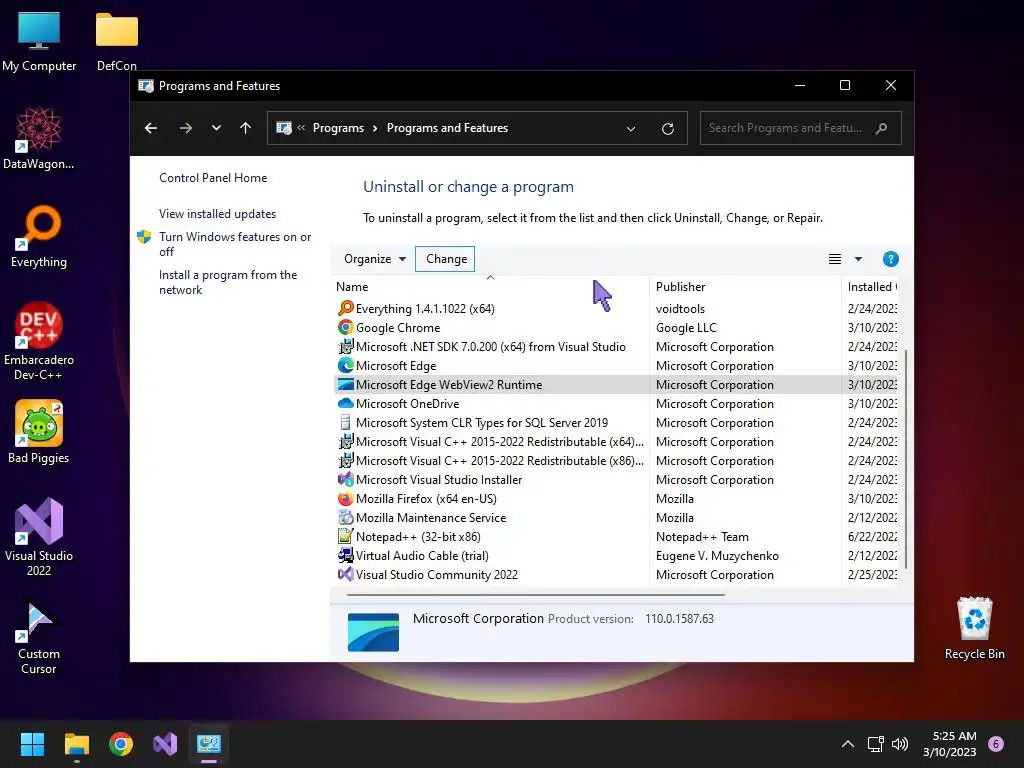Open help with the question mark icon

890,259
